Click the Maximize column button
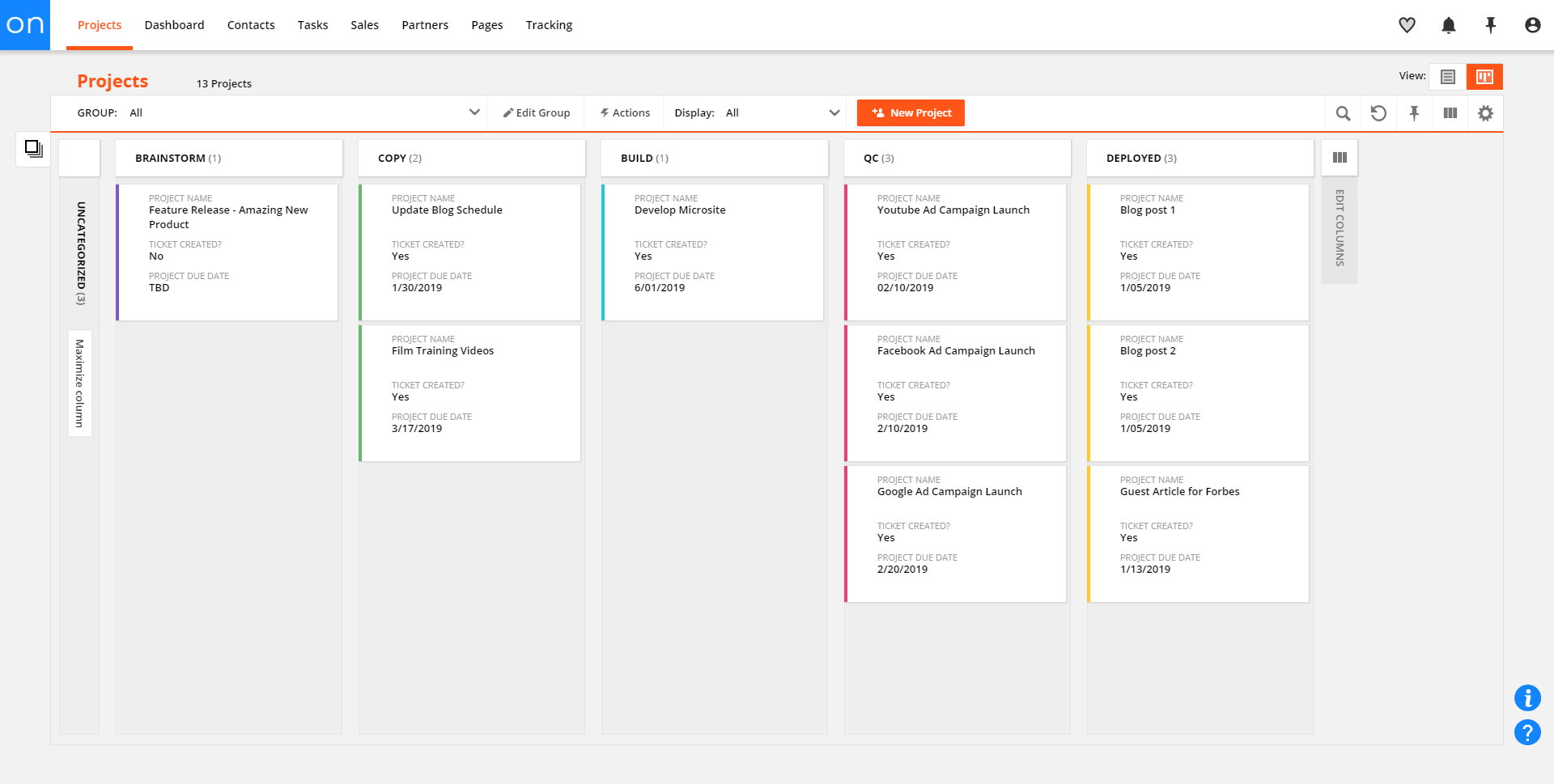The width and height of the screenshot is (1554, 784). (79, 384)
